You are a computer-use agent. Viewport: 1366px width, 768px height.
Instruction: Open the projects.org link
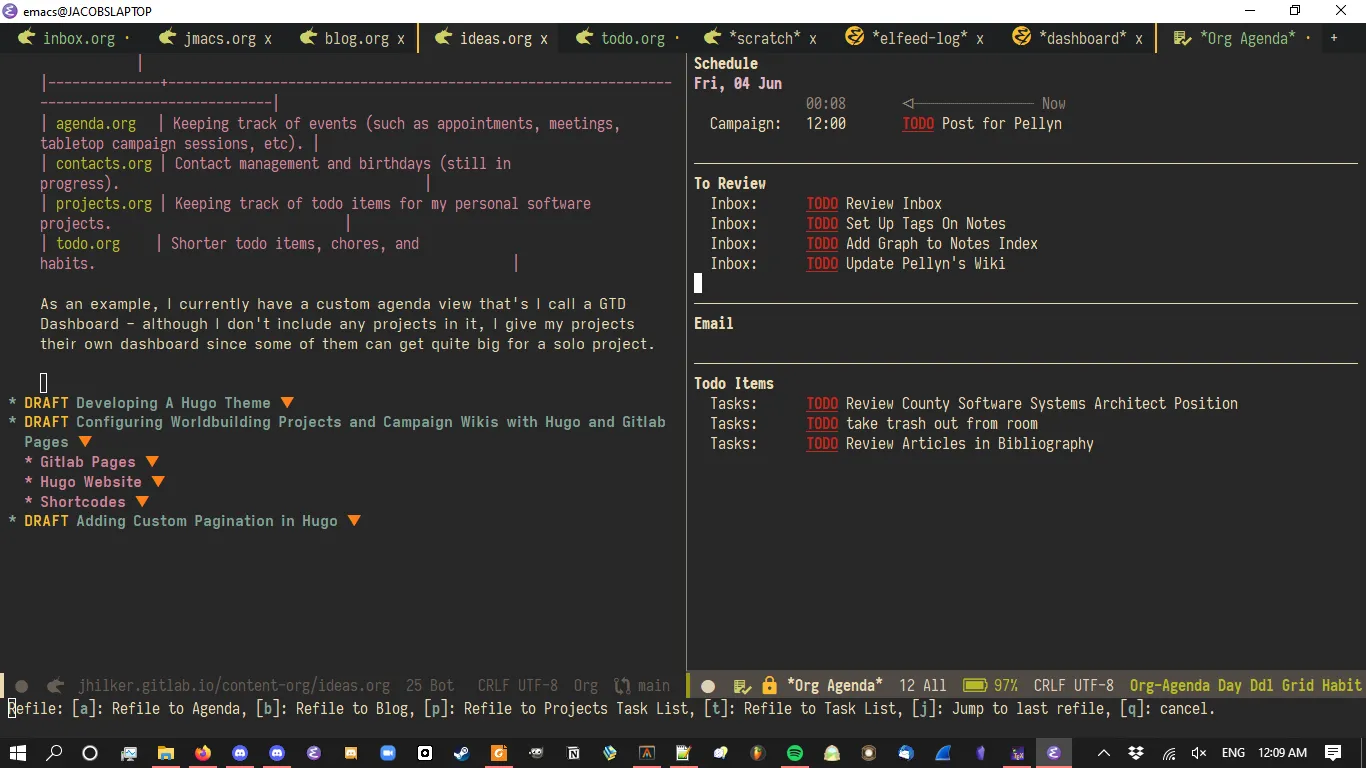click(x=104, y=204)
